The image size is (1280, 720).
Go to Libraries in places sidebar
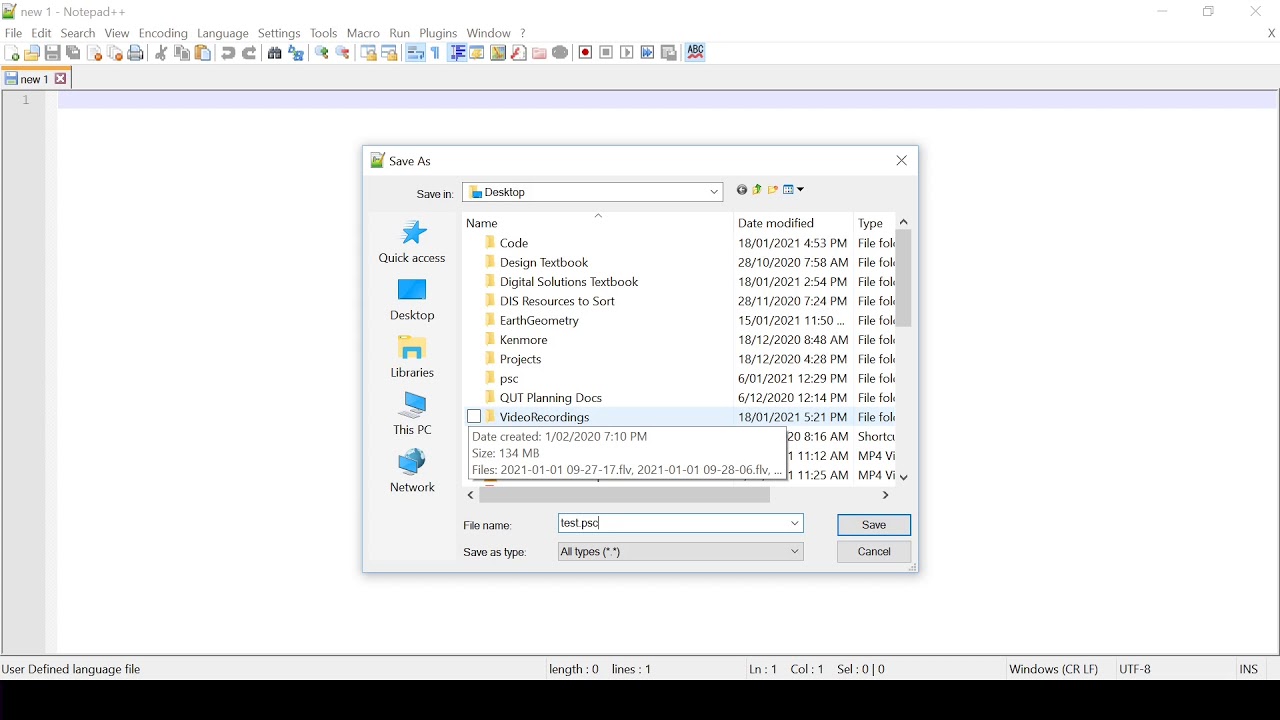pyautogui.click(x=413, y=357)
